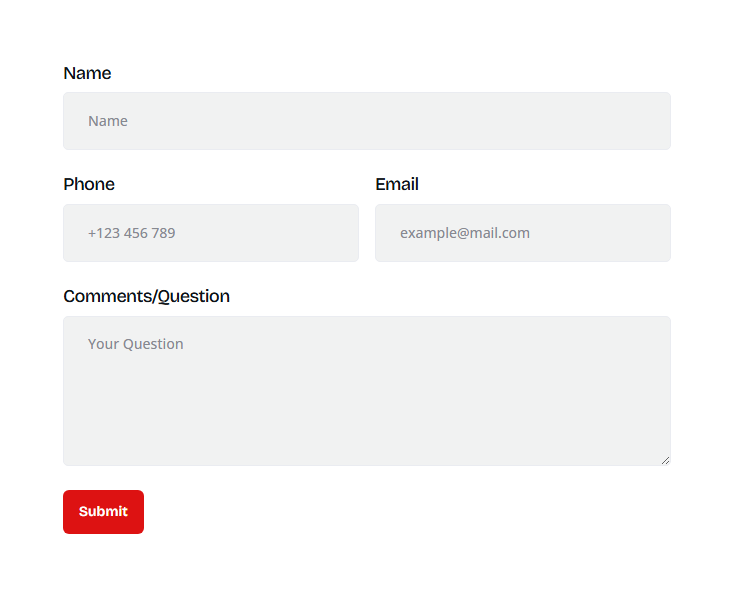Click the "Comments/Question" label

click(x=146, y=296)
